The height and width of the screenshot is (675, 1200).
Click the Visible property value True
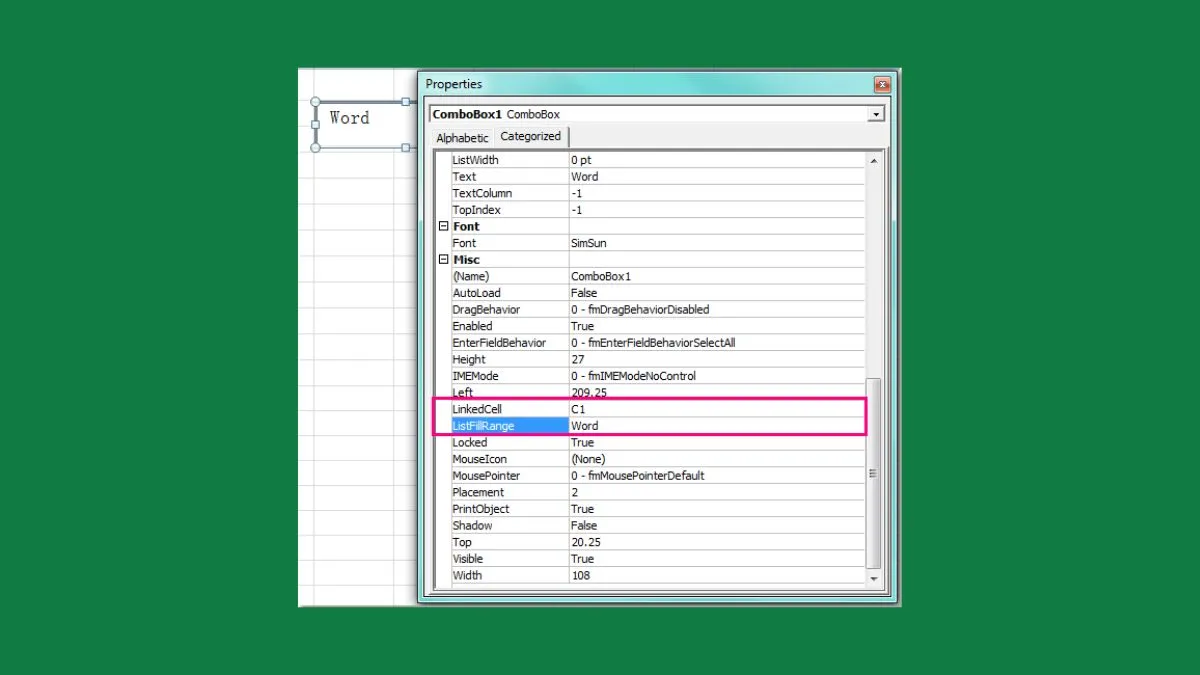point(714,559)
